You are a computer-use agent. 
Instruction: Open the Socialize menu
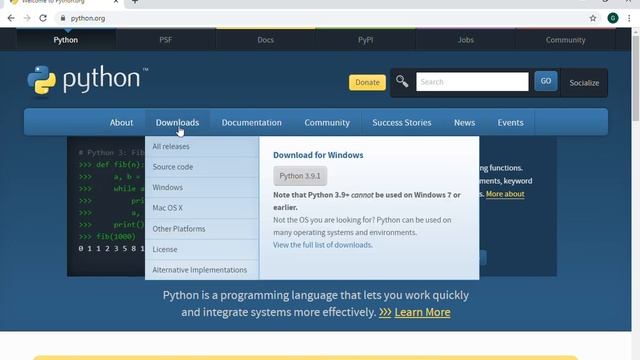click(x=584, y=83)
